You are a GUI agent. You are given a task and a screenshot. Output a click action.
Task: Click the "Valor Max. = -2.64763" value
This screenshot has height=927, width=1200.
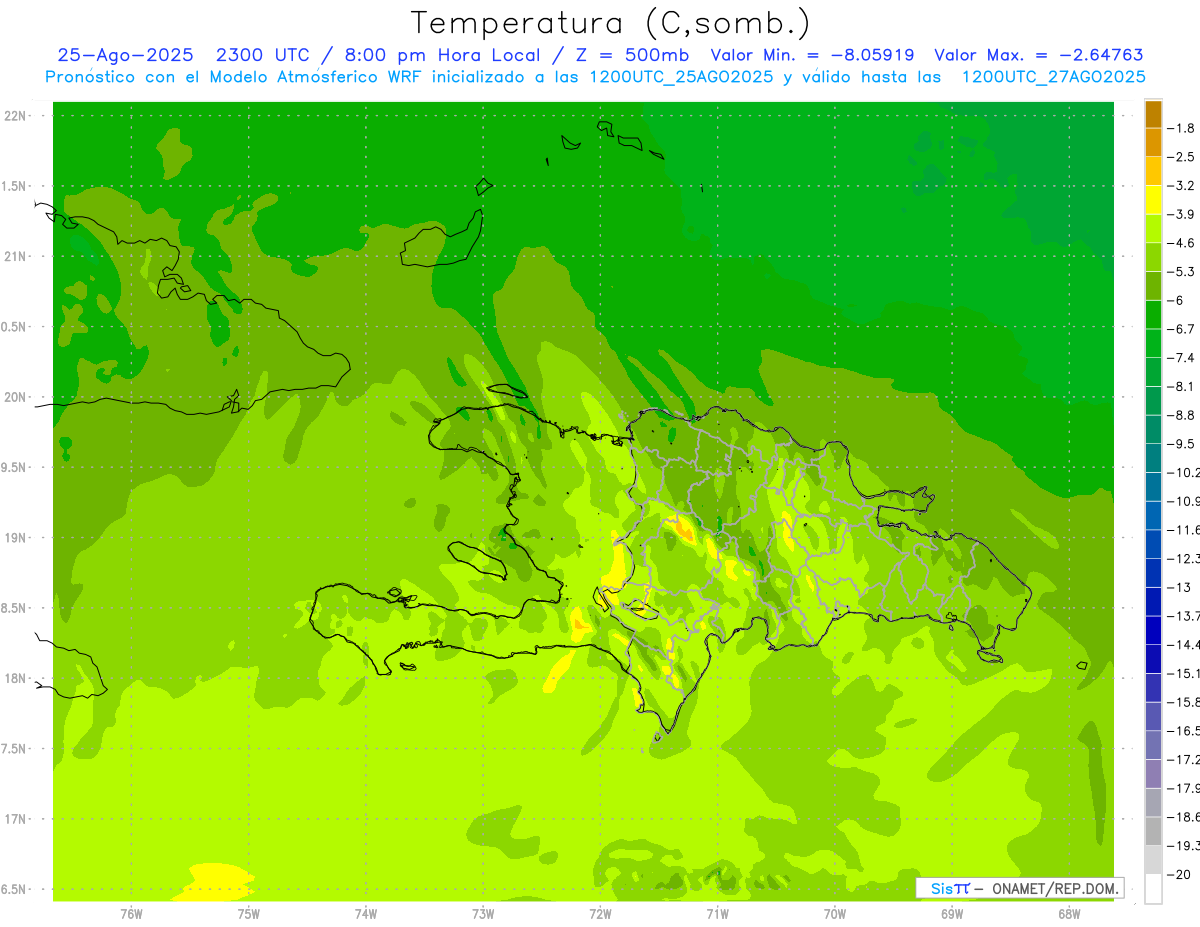(1039, 55)
